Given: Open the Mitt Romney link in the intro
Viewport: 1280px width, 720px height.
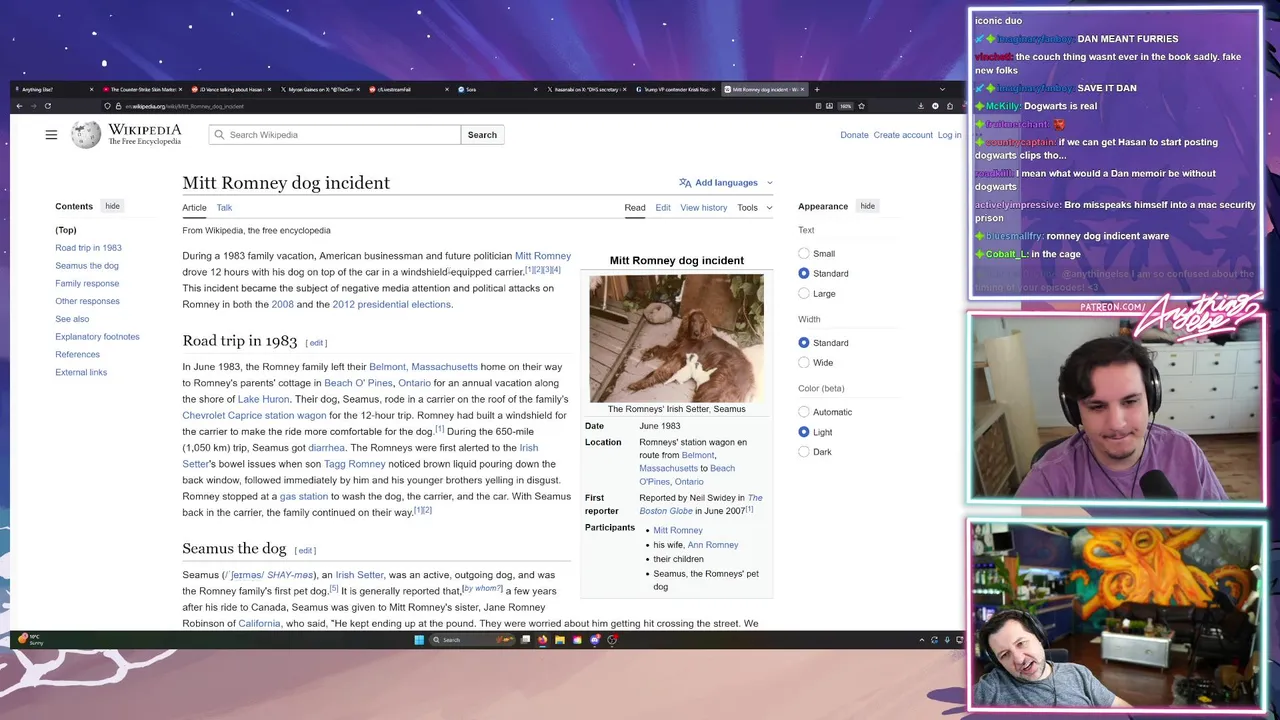Looking at the screenshot, I should pyautogui.click(x=543, y=256).
